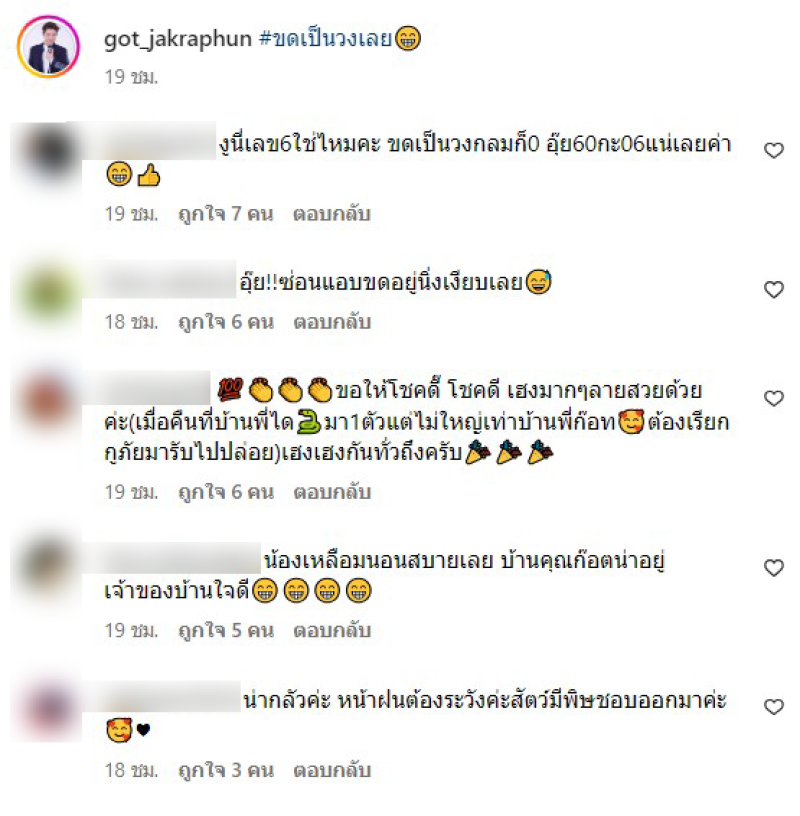Like the ขอให้โชคดี comment with clapping emojis
Screen dimensions: 800x816
tap(773, 398)
